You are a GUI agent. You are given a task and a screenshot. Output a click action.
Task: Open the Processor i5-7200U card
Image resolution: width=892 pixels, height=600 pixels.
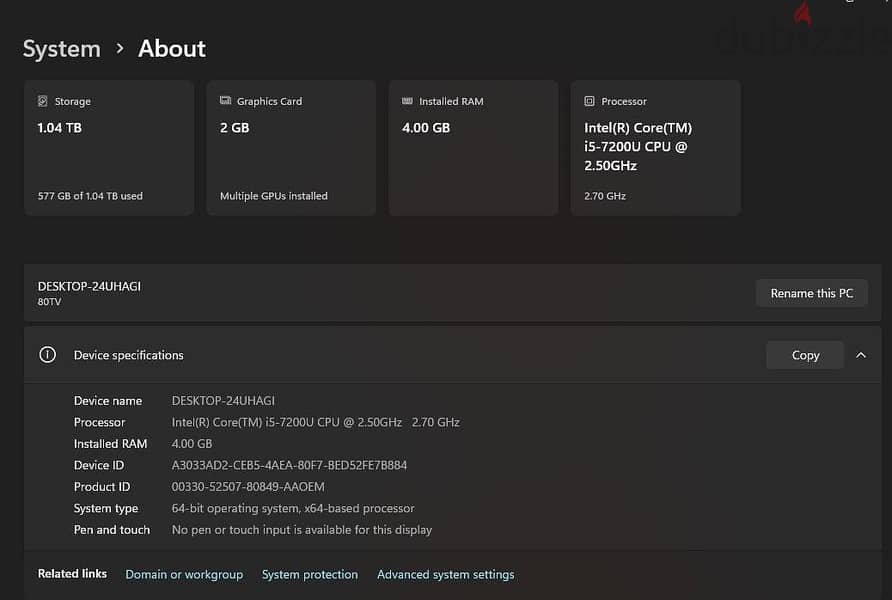coord(655,148)
